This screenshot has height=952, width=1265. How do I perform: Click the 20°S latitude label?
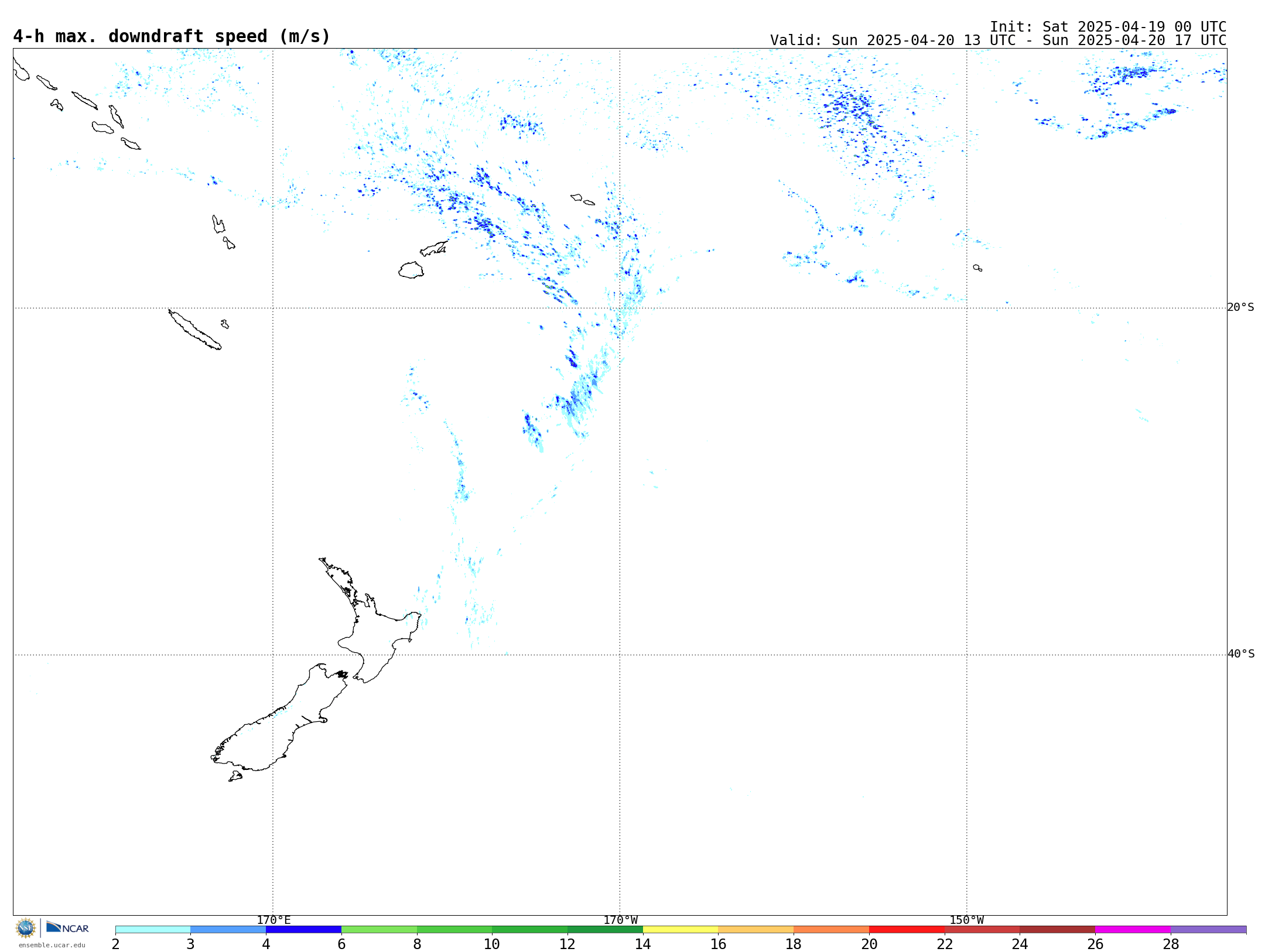tap(1240, 307)
